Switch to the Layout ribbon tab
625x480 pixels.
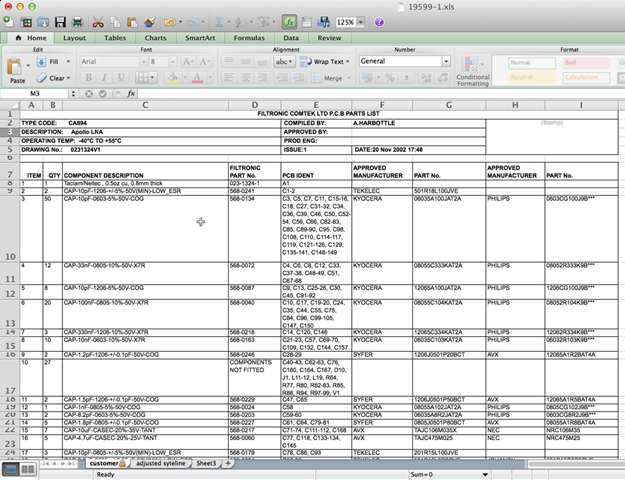74,38
